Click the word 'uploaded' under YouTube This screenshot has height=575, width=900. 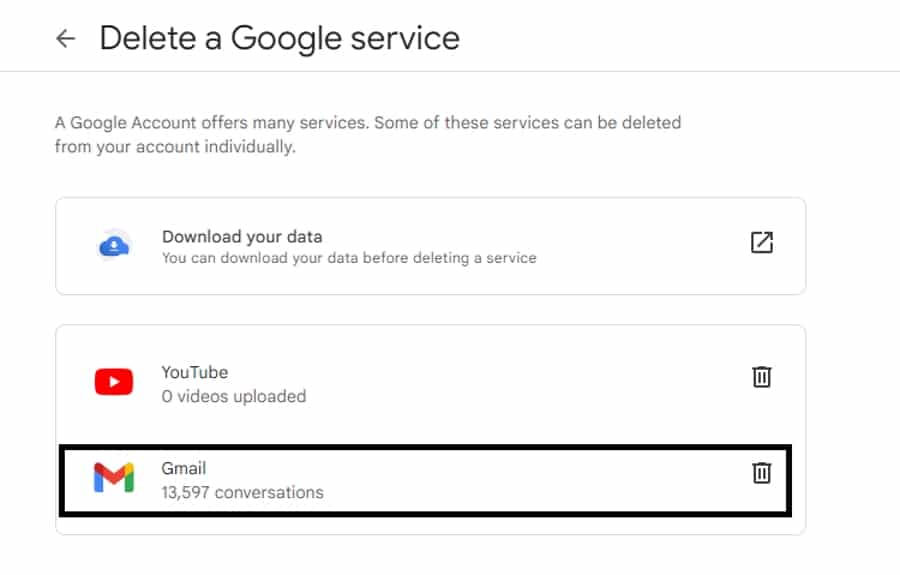[x=270, y=396]
